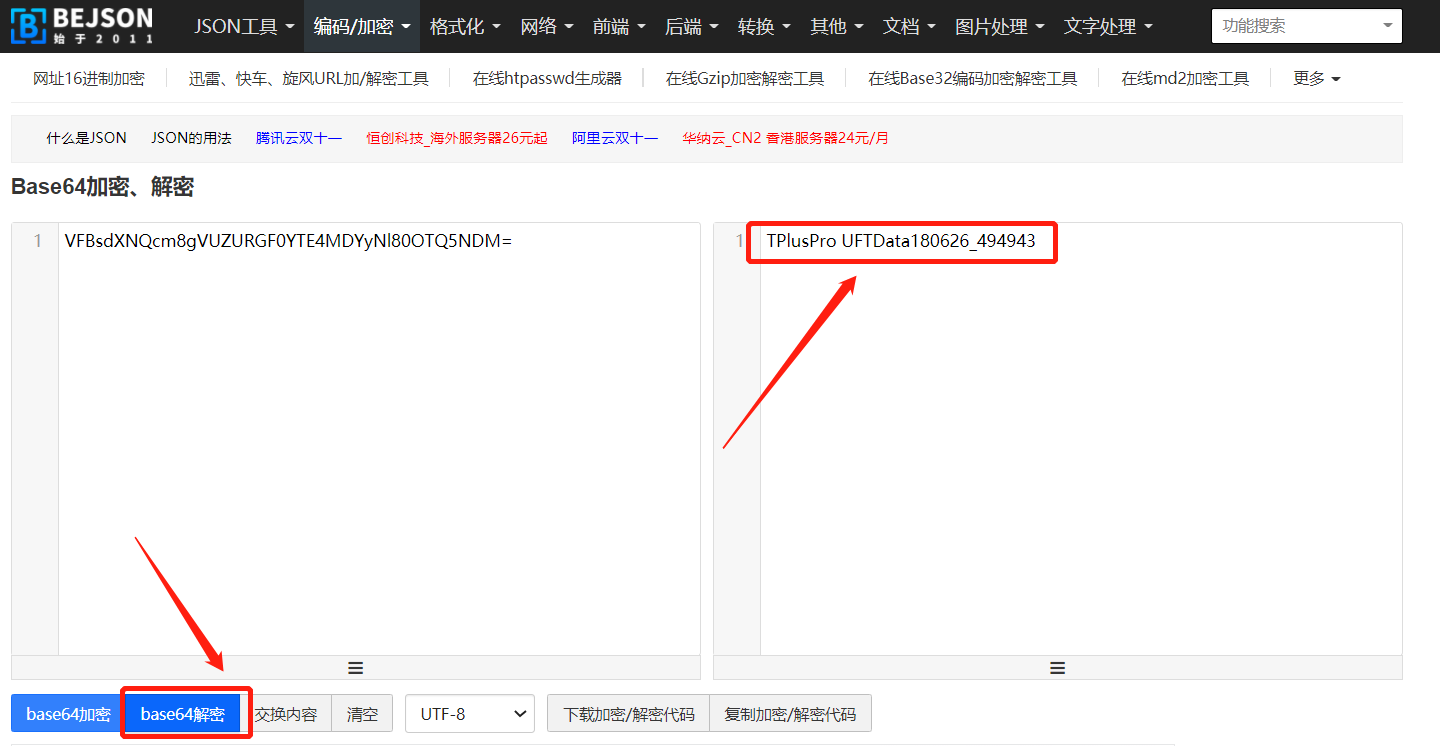This screenshot has height=746, width=1440.
Task: Click 下载加密/解密代码 button
Action: click(x=628, y=714)
